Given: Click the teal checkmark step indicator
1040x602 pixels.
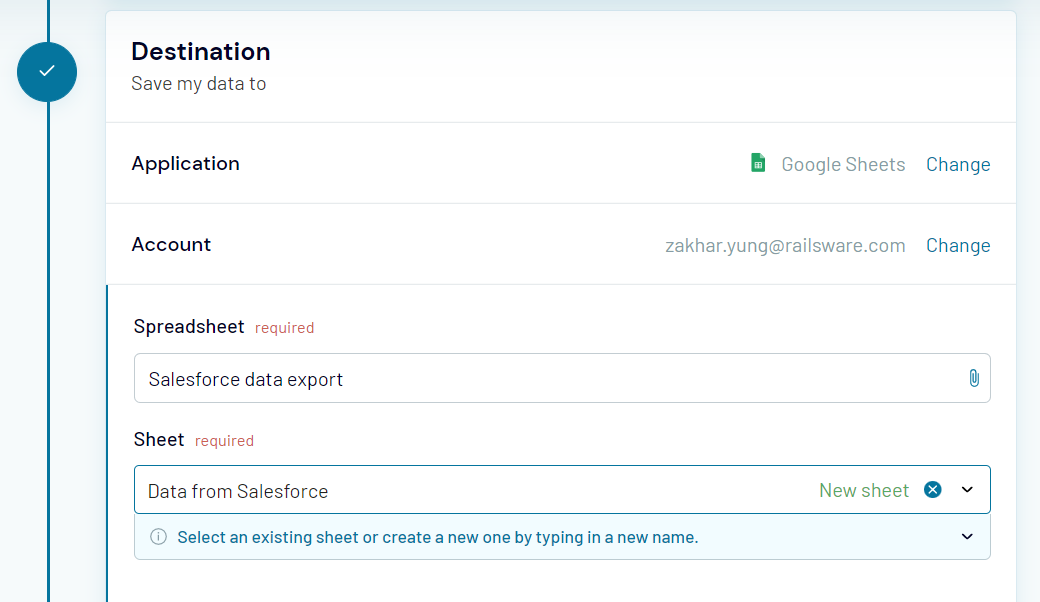Looking at the screenshot, I should (x=47, y=72).
